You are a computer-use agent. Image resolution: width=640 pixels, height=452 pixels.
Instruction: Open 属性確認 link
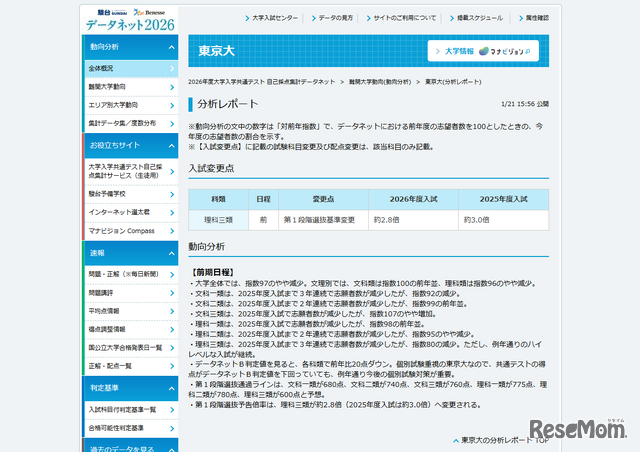[534, 18]
